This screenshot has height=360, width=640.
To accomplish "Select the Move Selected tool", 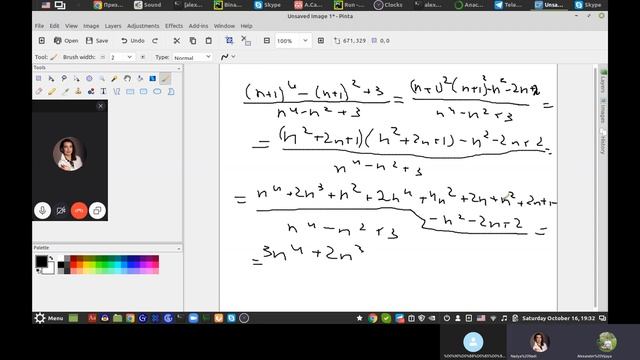I will pyautogui.click(x=51, y=78).
